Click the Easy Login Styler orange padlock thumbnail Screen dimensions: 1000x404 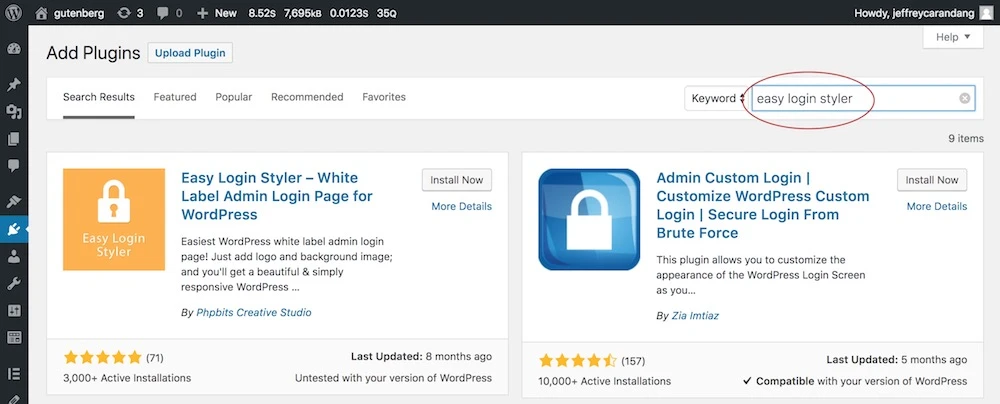114,220
